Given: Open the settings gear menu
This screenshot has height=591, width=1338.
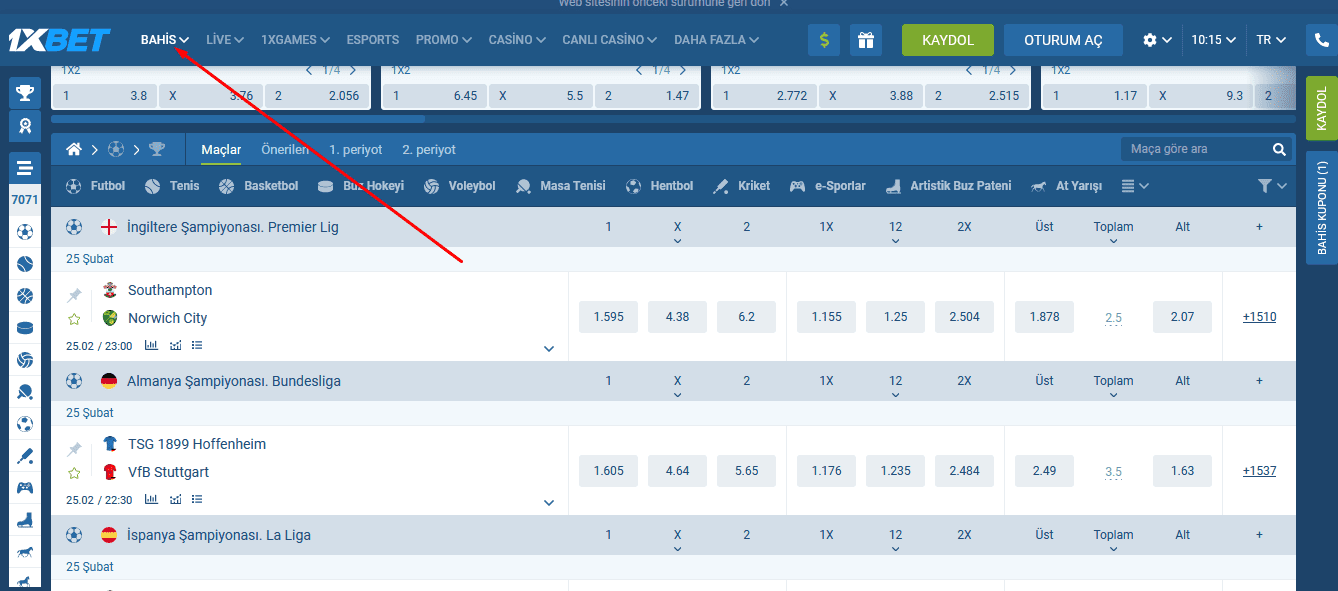Looking at the screenshot, I should (x=1157, y=40).
